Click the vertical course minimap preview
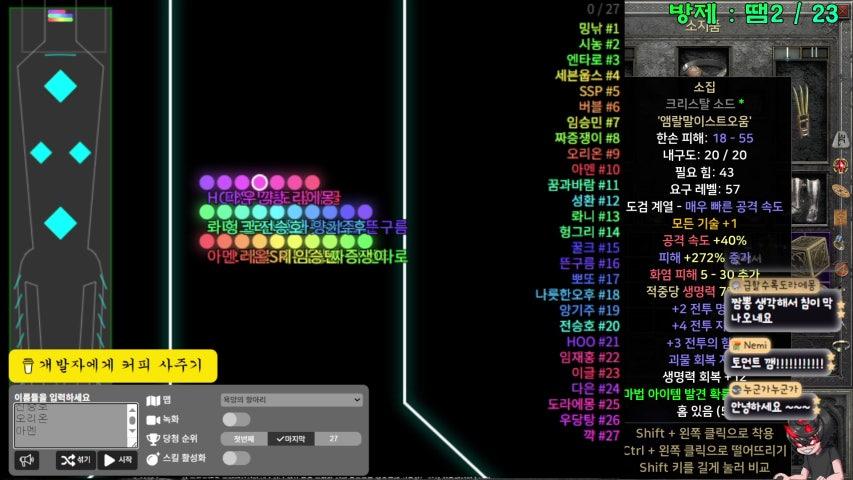Image resolution: width=853 pixels, height=480 pixels. pyautogui.click(x=60, y=177)
